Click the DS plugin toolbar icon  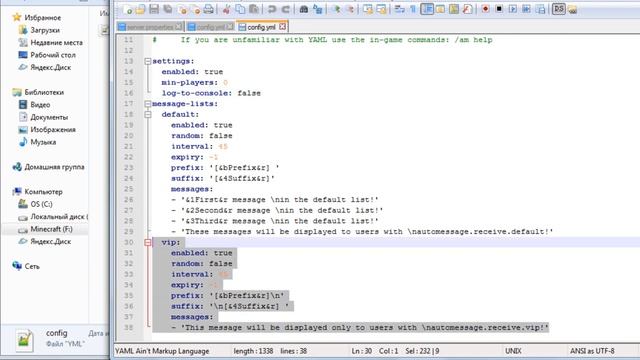tap(559, 9)
